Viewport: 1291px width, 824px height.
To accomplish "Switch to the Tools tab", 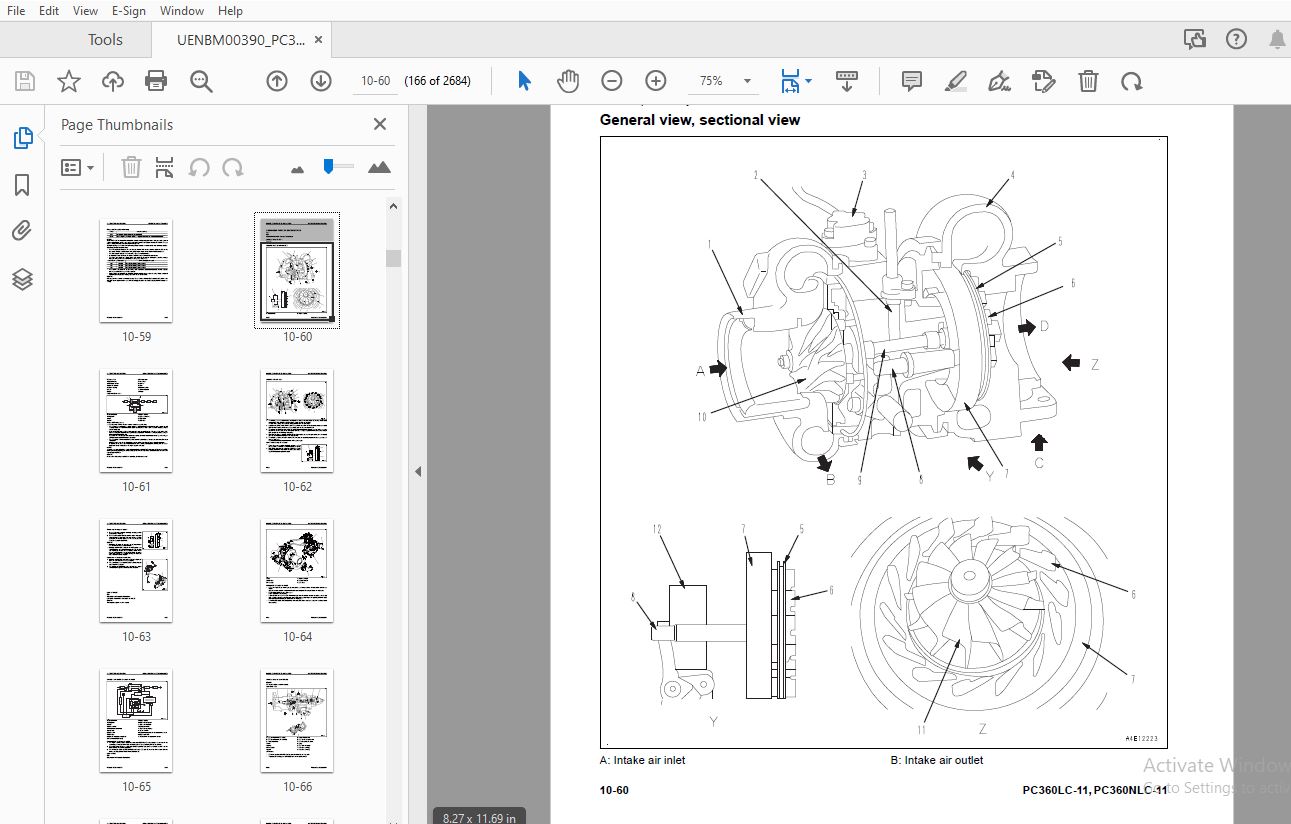I will pyautogui.click(x=105, y=40).
